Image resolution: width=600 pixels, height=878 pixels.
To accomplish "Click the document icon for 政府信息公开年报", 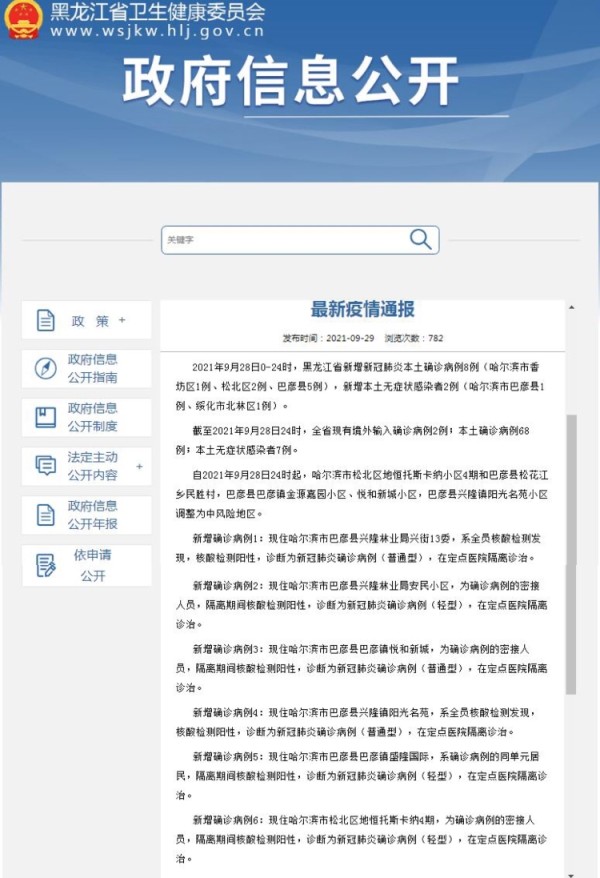I will (x=46, y=514).
